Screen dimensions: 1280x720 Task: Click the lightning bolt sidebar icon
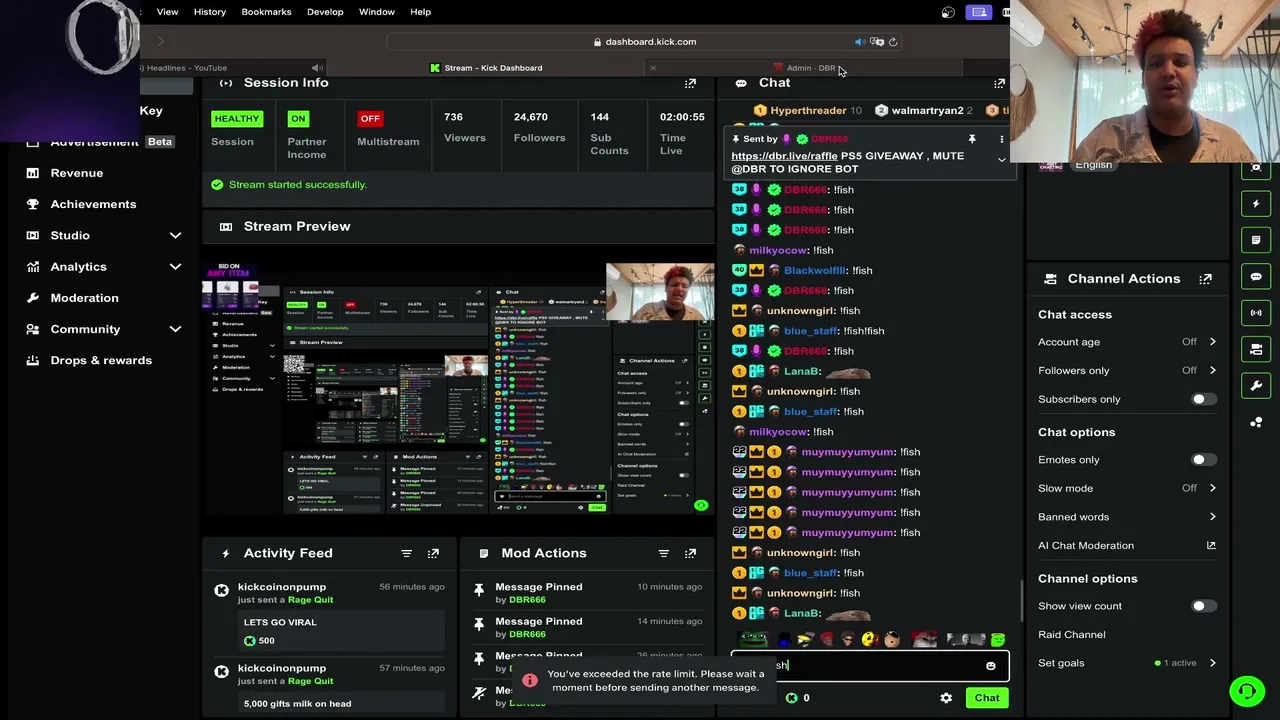tap(1256, 204)
